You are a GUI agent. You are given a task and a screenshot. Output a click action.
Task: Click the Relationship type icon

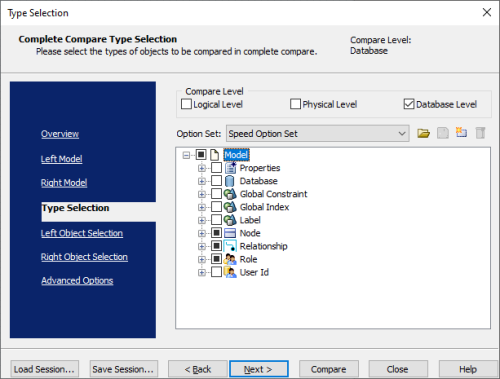coord(230,246)
